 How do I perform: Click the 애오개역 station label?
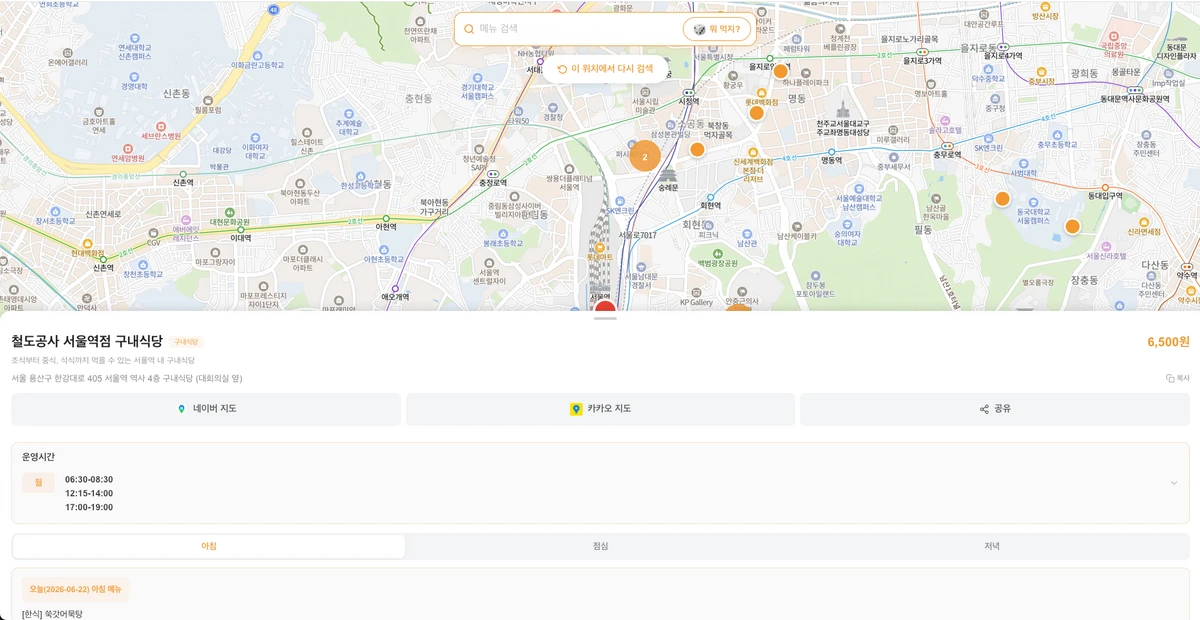[x=395, y=297]
